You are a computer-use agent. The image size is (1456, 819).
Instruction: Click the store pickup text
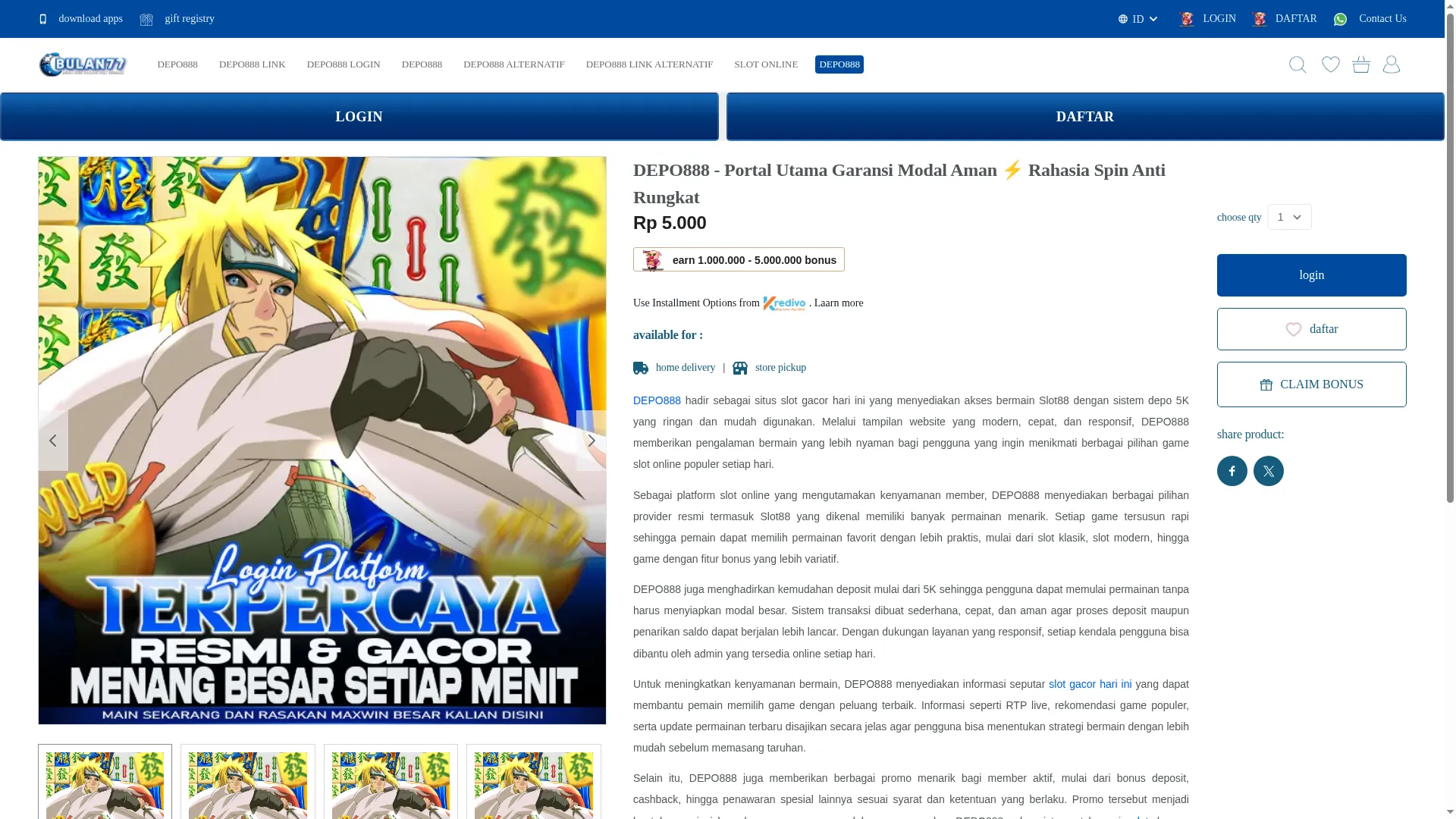click(780, 368)
